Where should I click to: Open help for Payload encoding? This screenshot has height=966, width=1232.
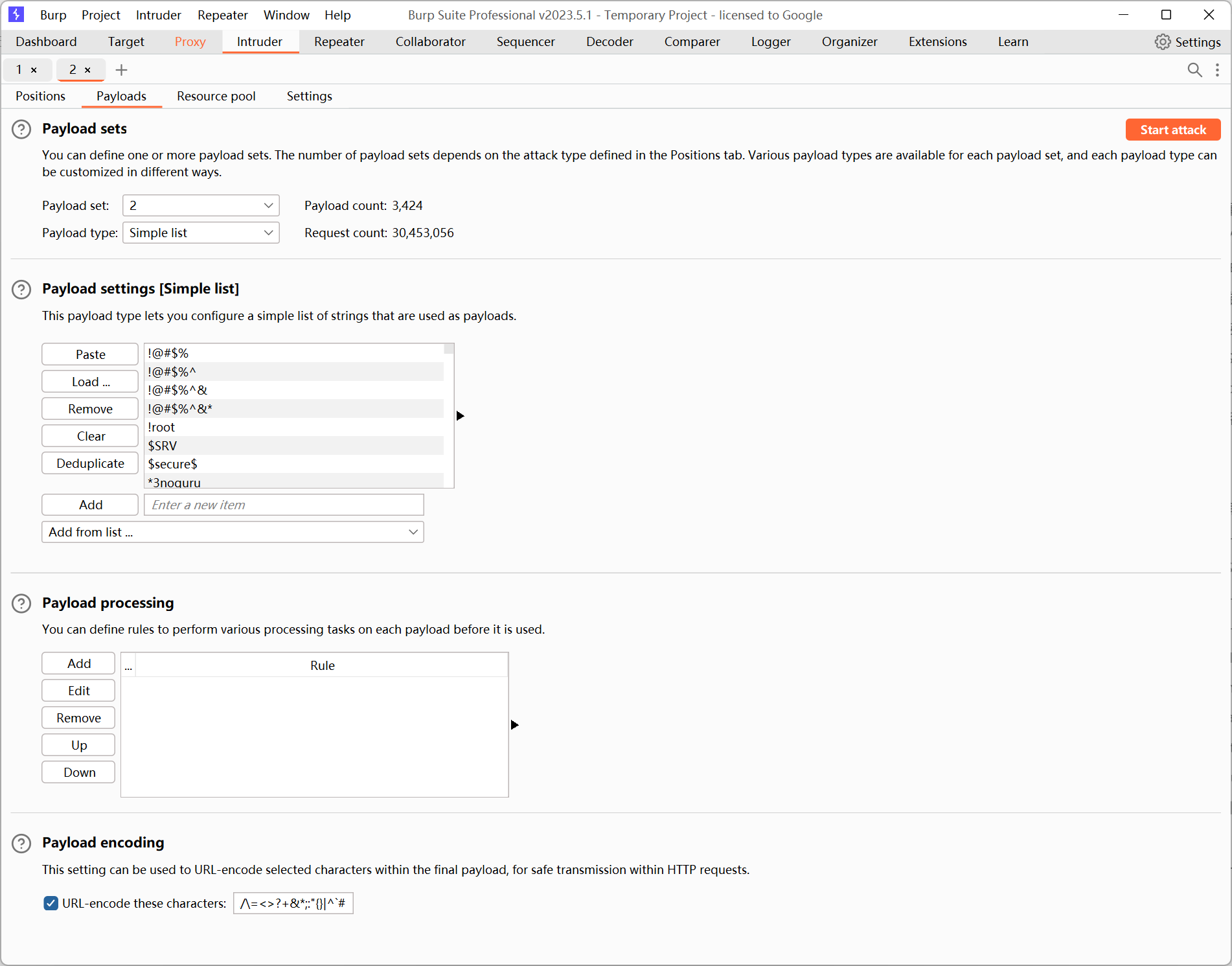(x=21, y=844)
